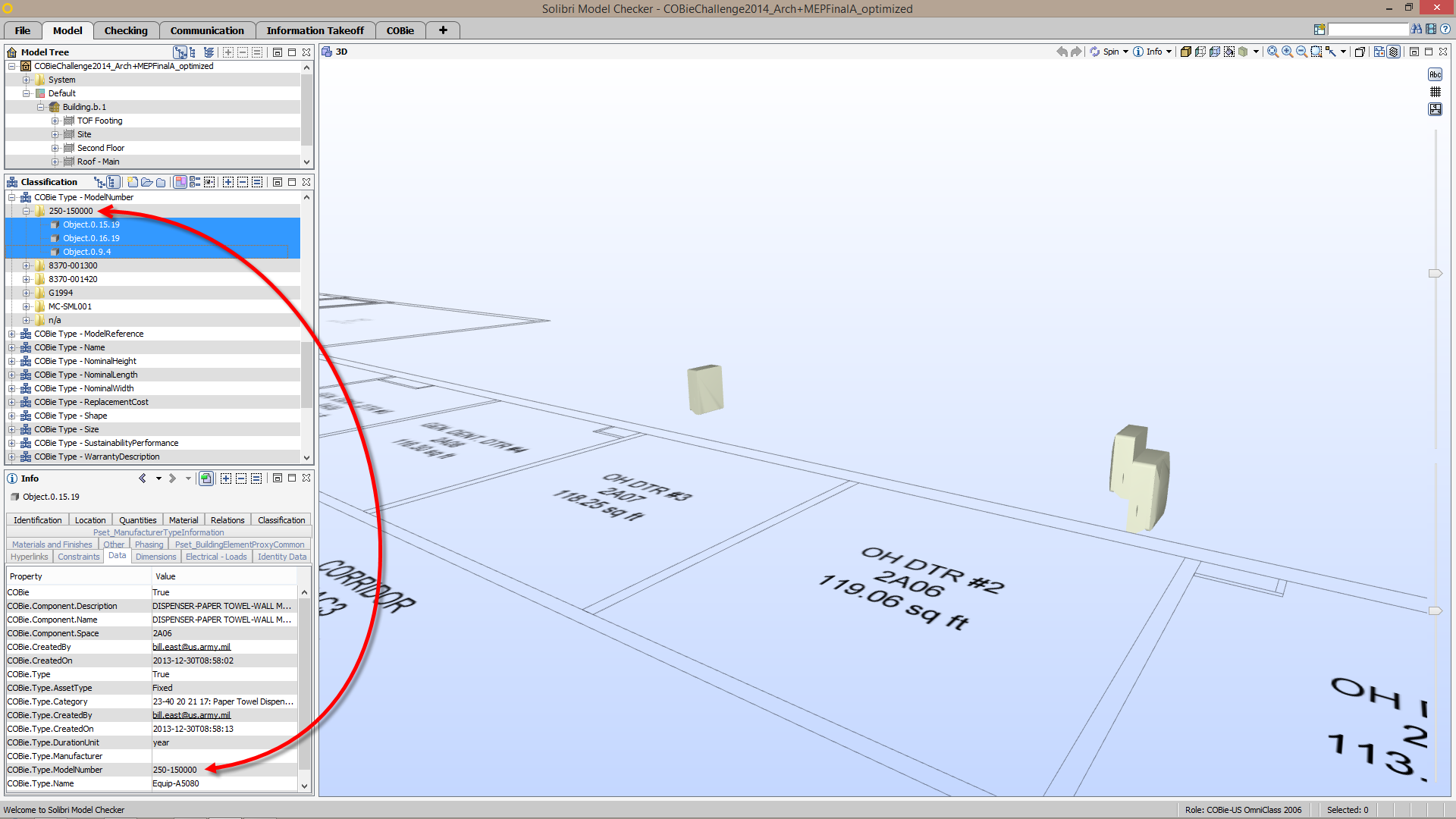The height and width of the screenshot is (819, 1456).
Task: Click Open Classification folder icon
Action: (146, 182)
